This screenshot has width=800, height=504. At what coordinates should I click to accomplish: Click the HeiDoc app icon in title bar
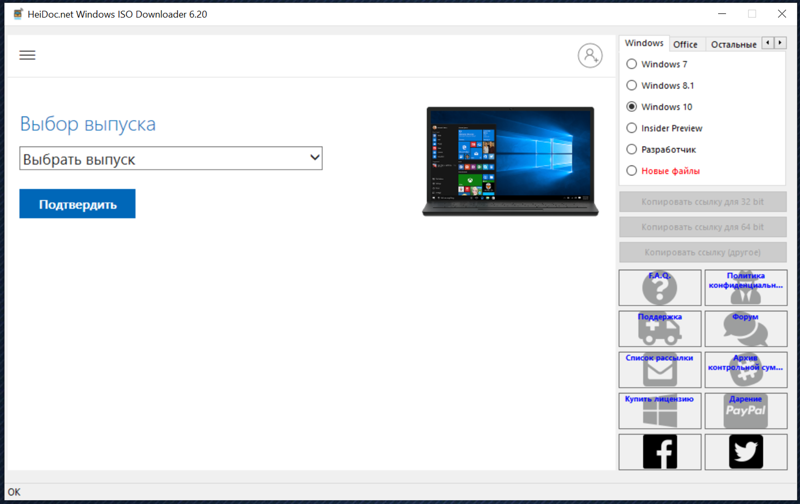pyautogui.click(x=18, y=14)
